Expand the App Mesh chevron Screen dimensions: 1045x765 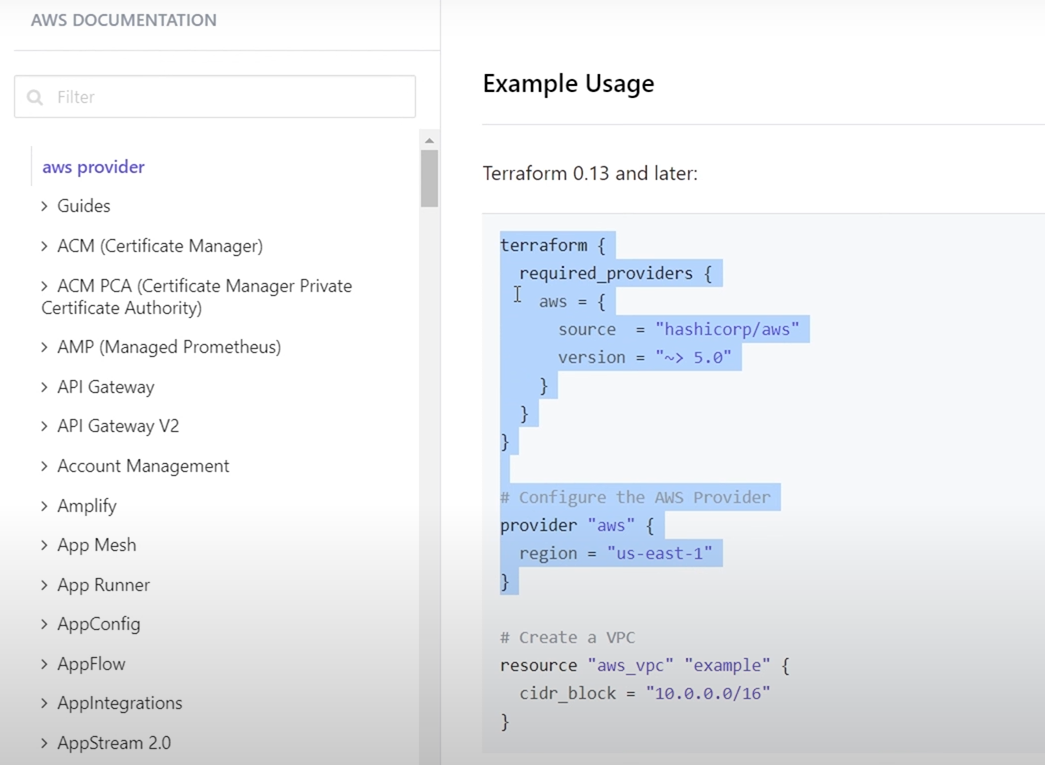coord(45,545)
